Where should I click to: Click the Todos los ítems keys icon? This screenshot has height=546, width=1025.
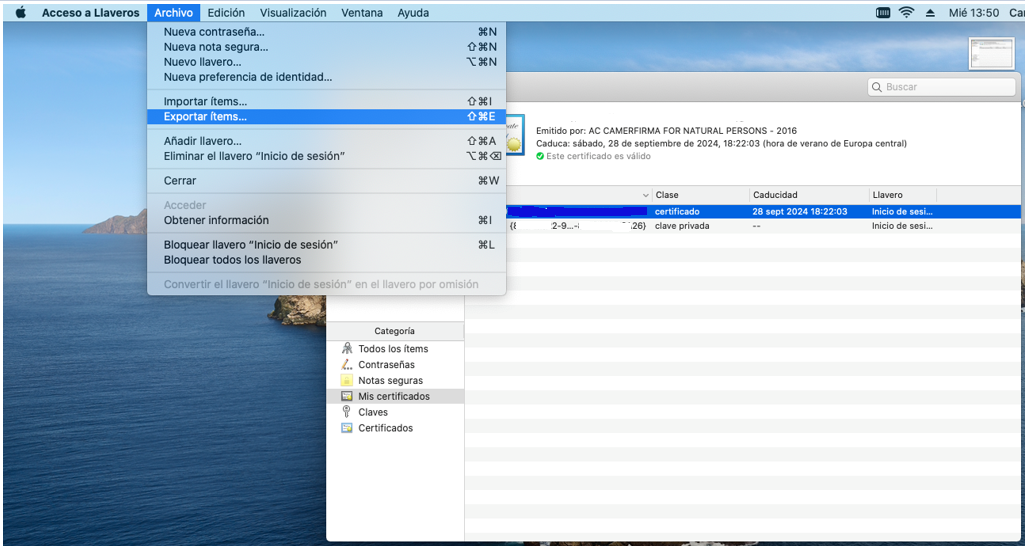tap(347, 349)
